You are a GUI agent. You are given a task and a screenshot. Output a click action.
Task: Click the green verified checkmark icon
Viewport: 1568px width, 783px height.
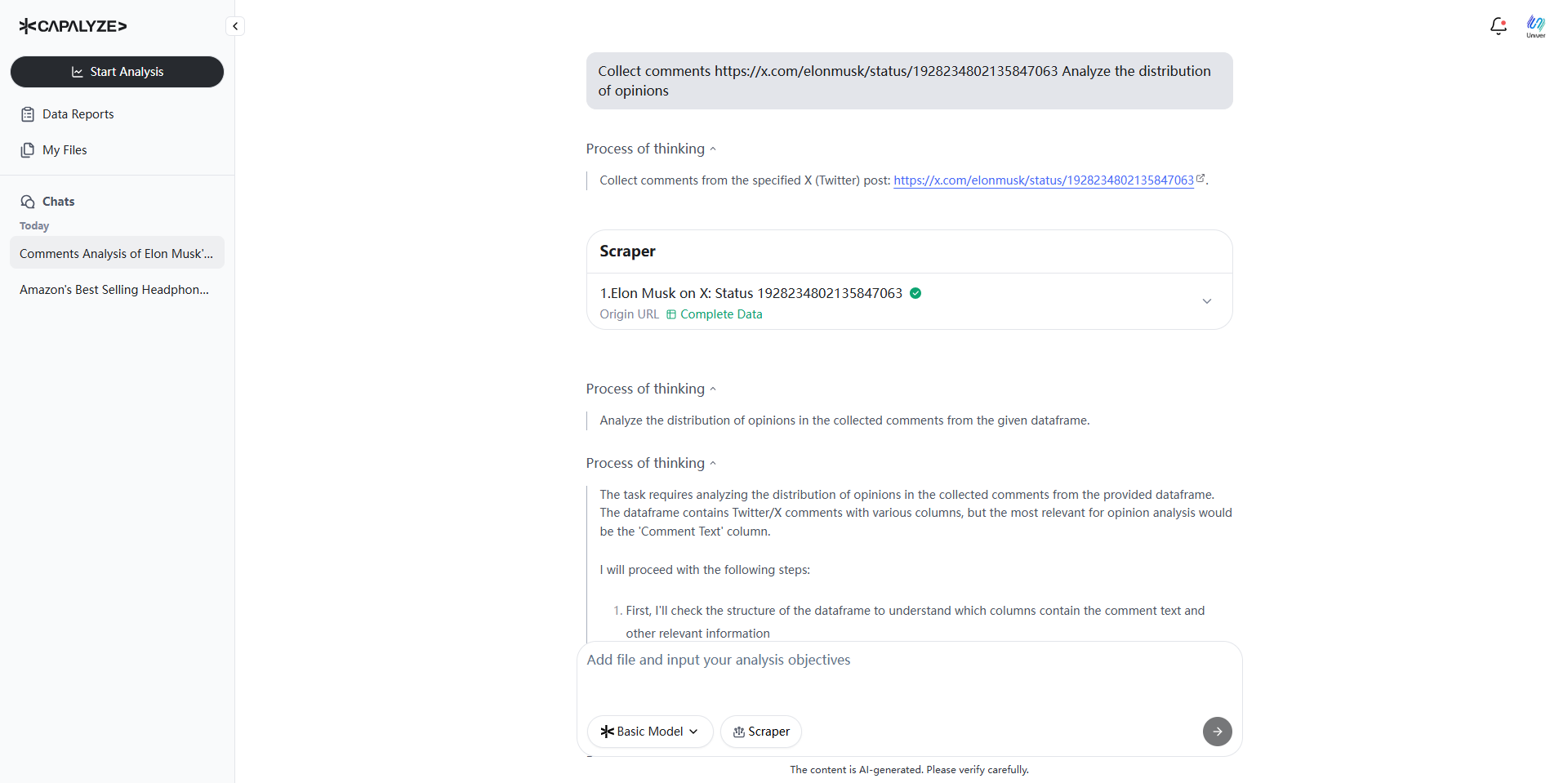pos(915,293)
